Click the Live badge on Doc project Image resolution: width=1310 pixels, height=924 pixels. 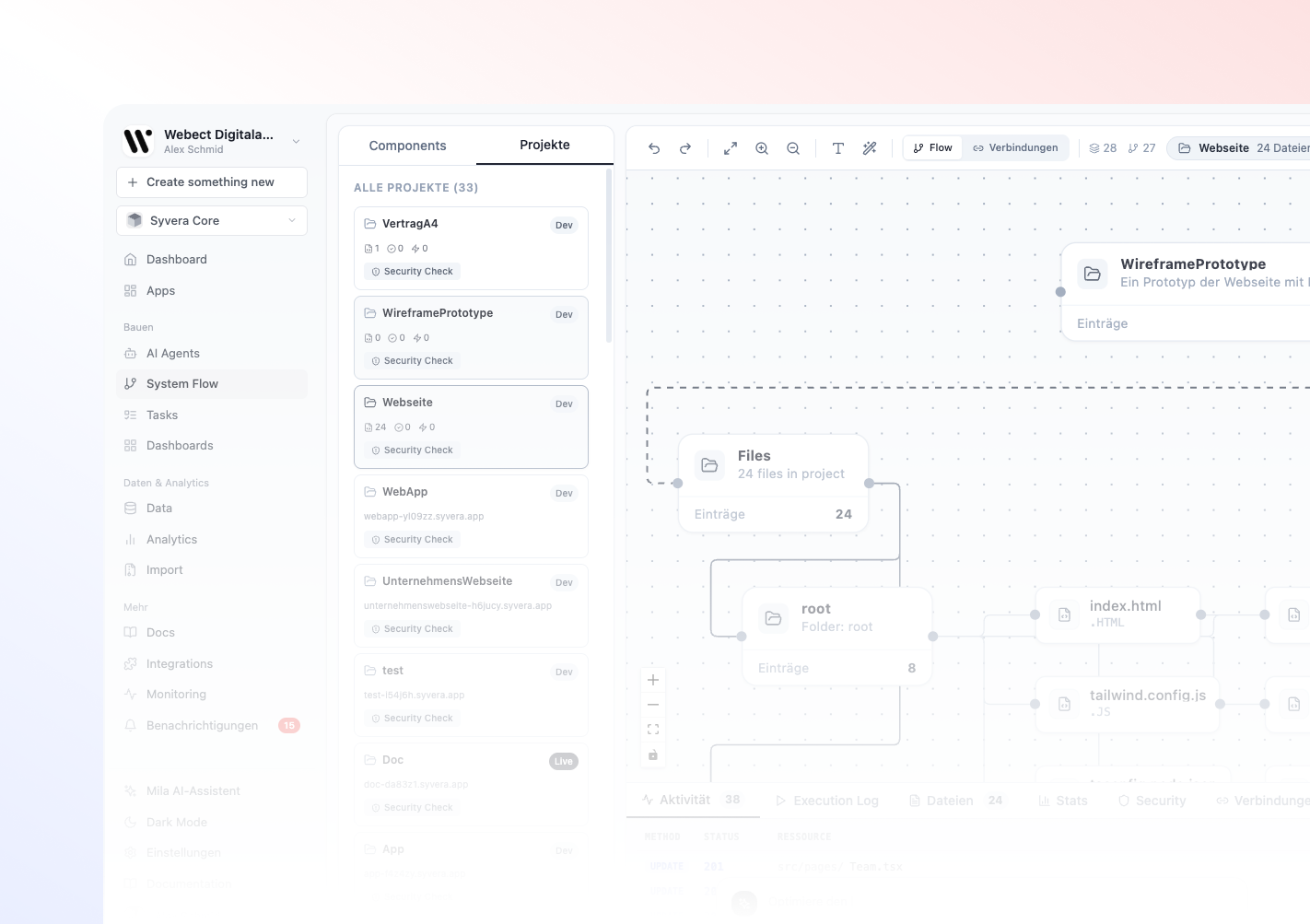(564, 761)
